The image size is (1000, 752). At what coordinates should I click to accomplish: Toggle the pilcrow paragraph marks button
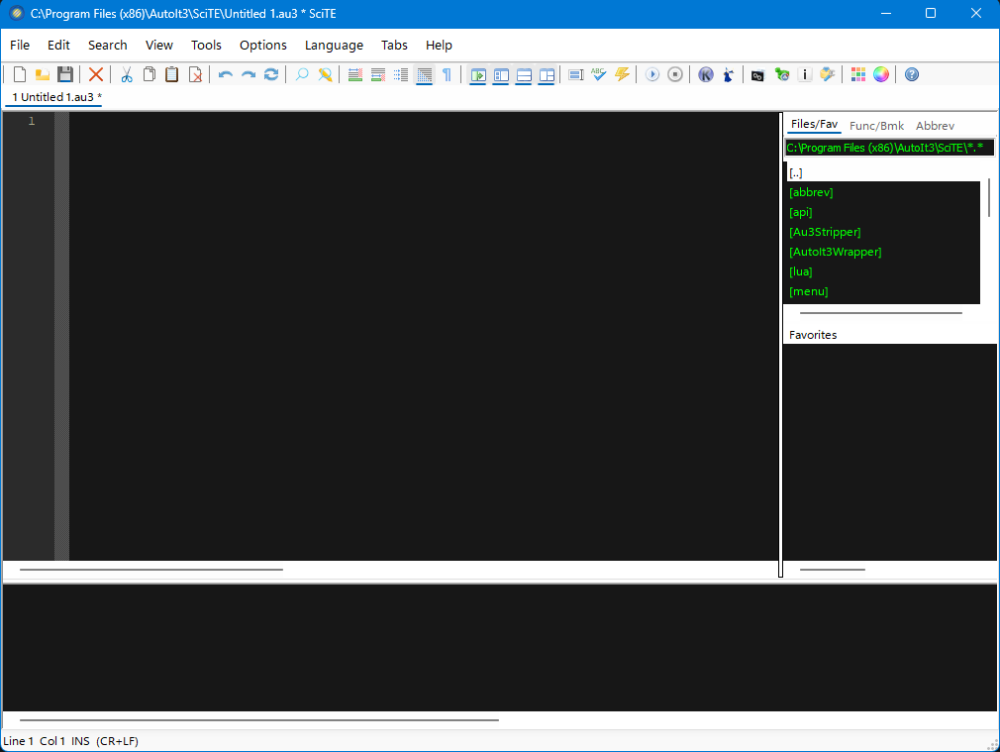(447, 75)
